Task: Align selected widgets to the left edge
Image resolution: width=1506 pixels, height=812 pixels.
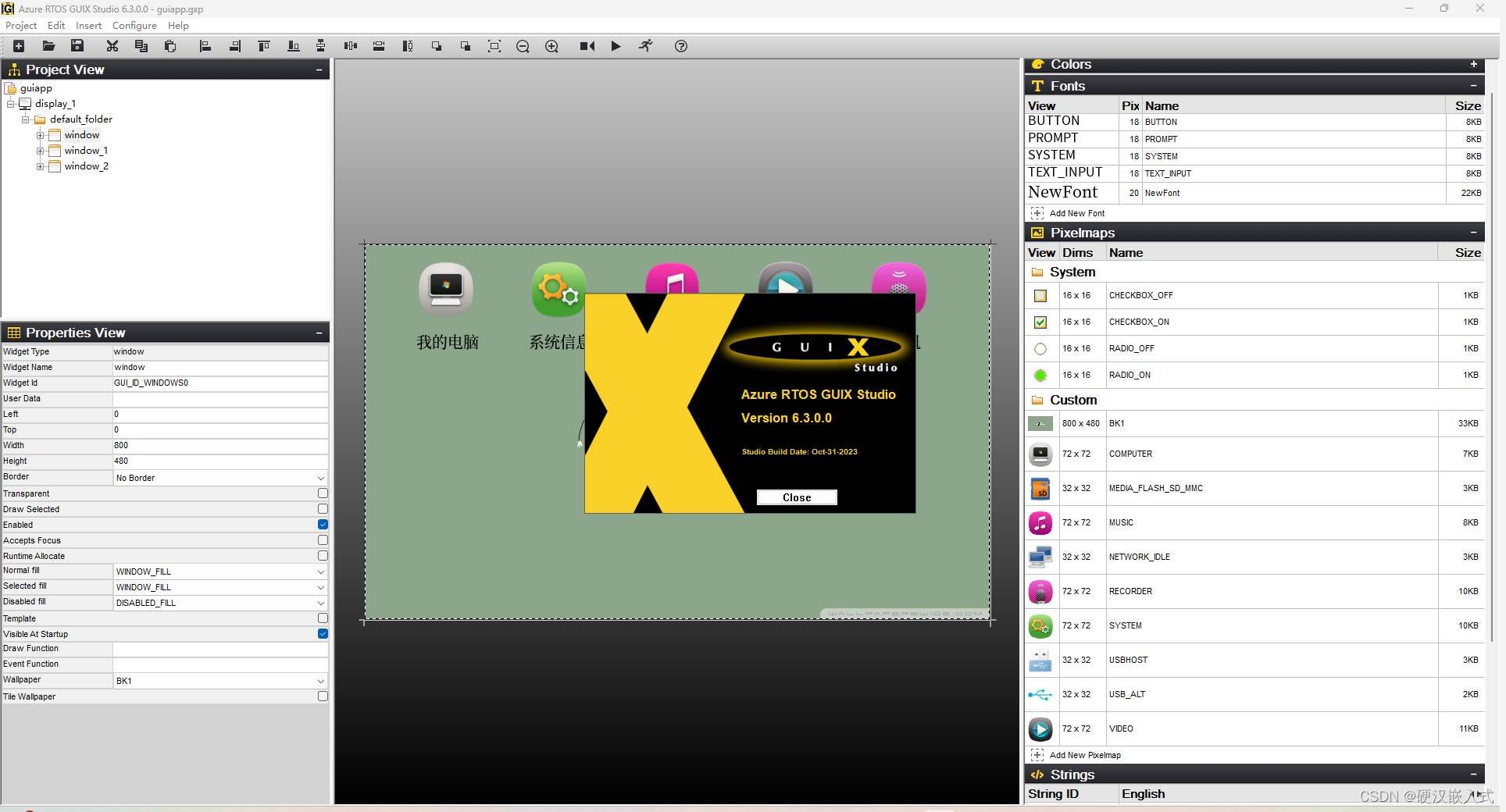Action: (x=205, y=46)
